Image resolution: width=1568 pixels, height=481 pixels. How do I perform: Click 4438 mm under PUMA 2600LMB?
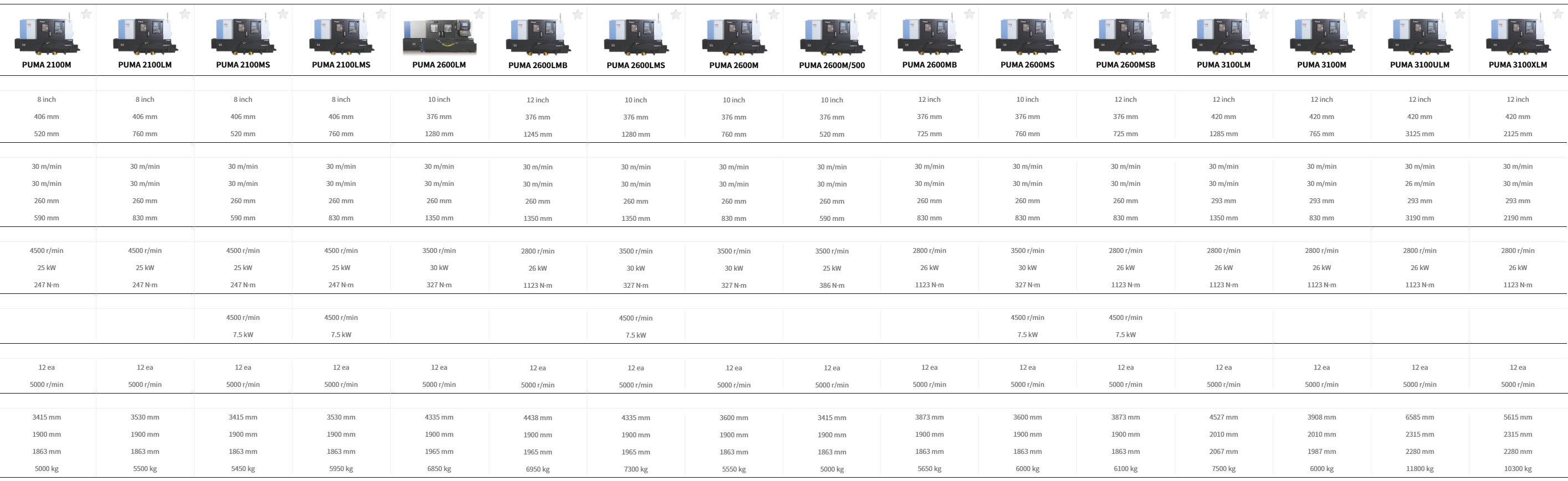click(537, 418)
